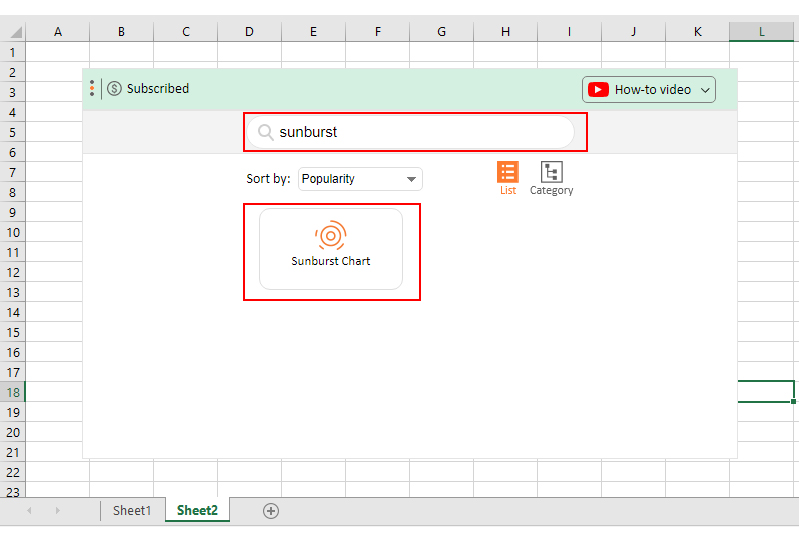The width and height of the screenshot is (799, 541).
Task: Open the three-dot menu beside Subscribed
Action: coord(92,89)
